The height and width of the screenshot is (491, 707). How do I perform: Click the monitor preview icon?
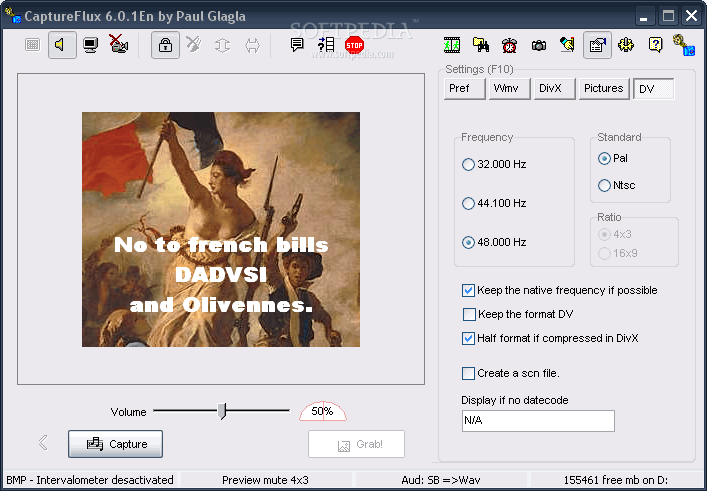91,45
